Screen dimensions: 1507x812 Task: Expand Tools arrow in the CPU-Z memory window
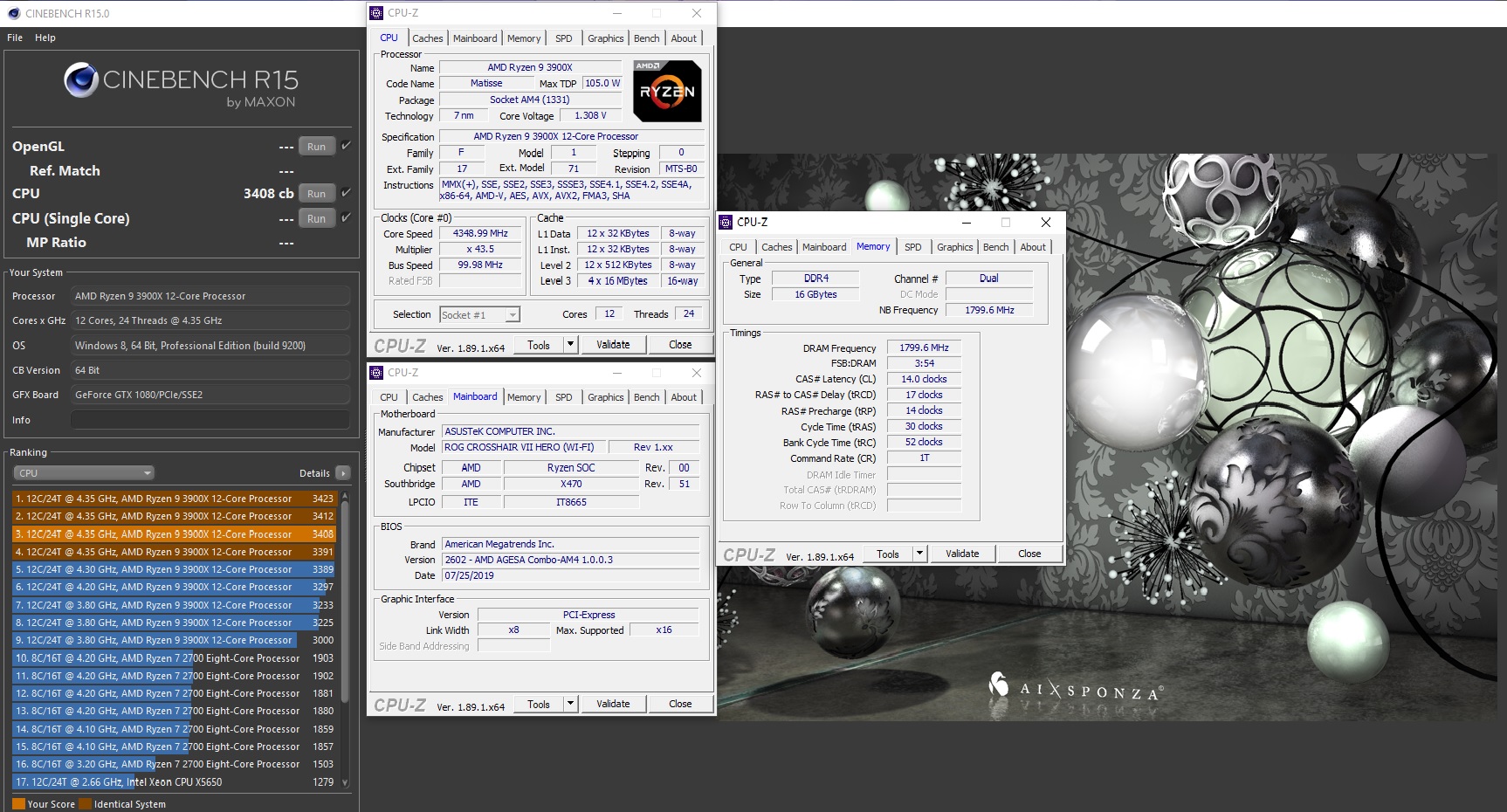(x=919, y=554)
